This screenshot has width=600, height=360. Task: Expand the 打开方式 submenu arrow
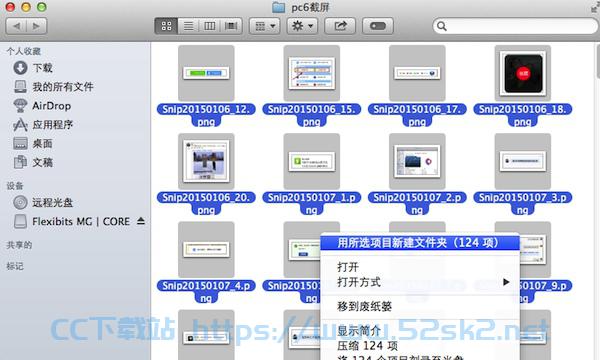506,282
